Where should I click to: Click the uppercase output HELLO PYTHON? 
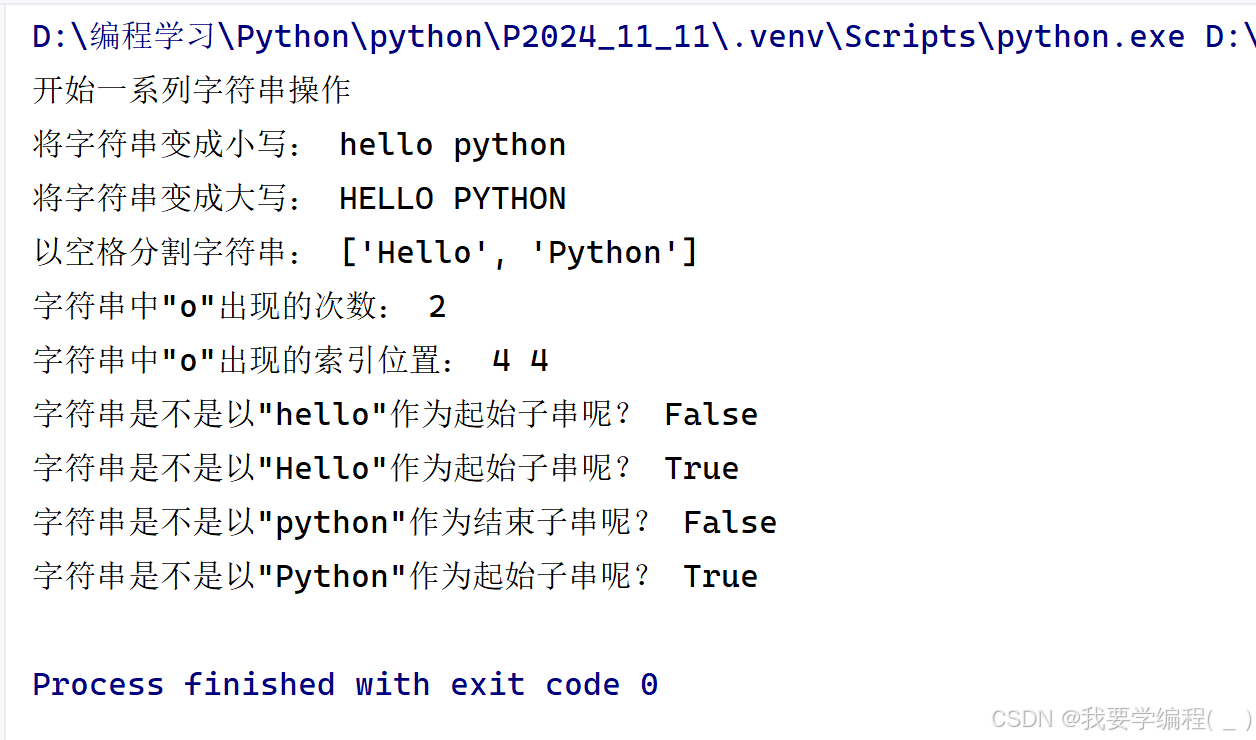pyautogui.click(x=452, y=199)
